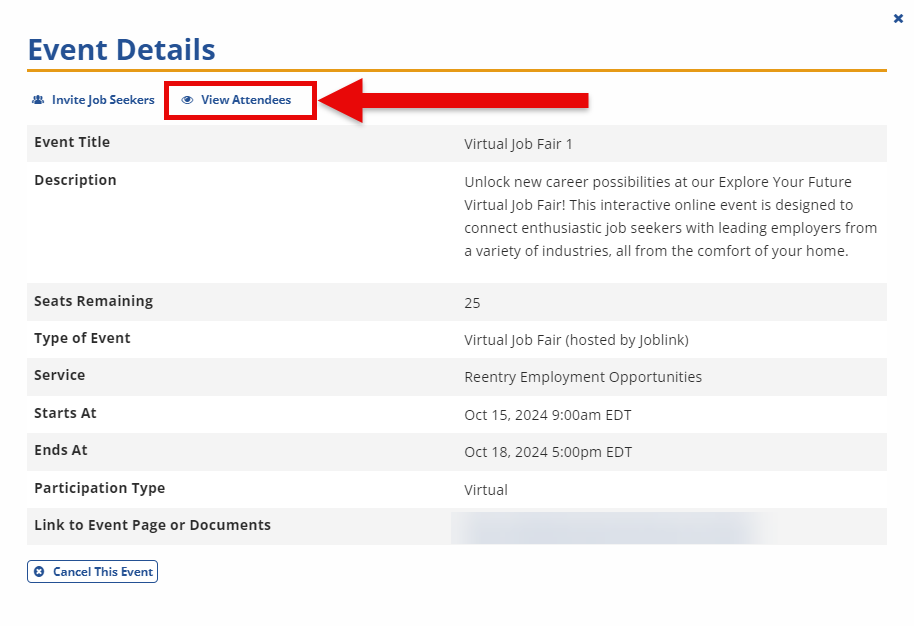914x626 pixels.
Task: Close the Event Details dialog with the X
Action: pyautogui.click(x=898, y=18)
